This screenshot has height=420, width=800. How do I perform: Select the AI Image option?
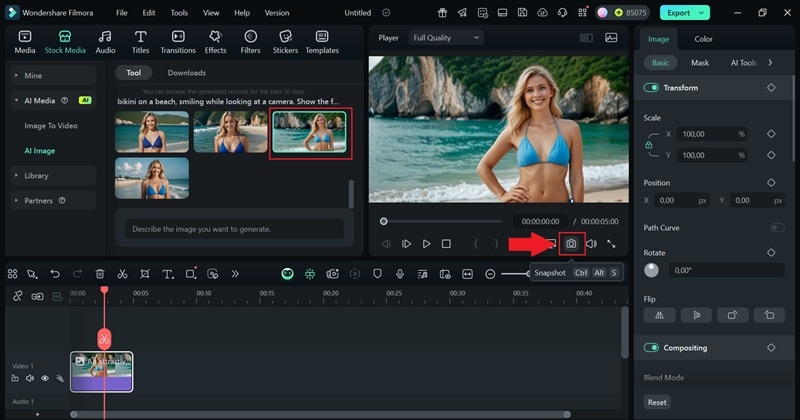(40, 151)
